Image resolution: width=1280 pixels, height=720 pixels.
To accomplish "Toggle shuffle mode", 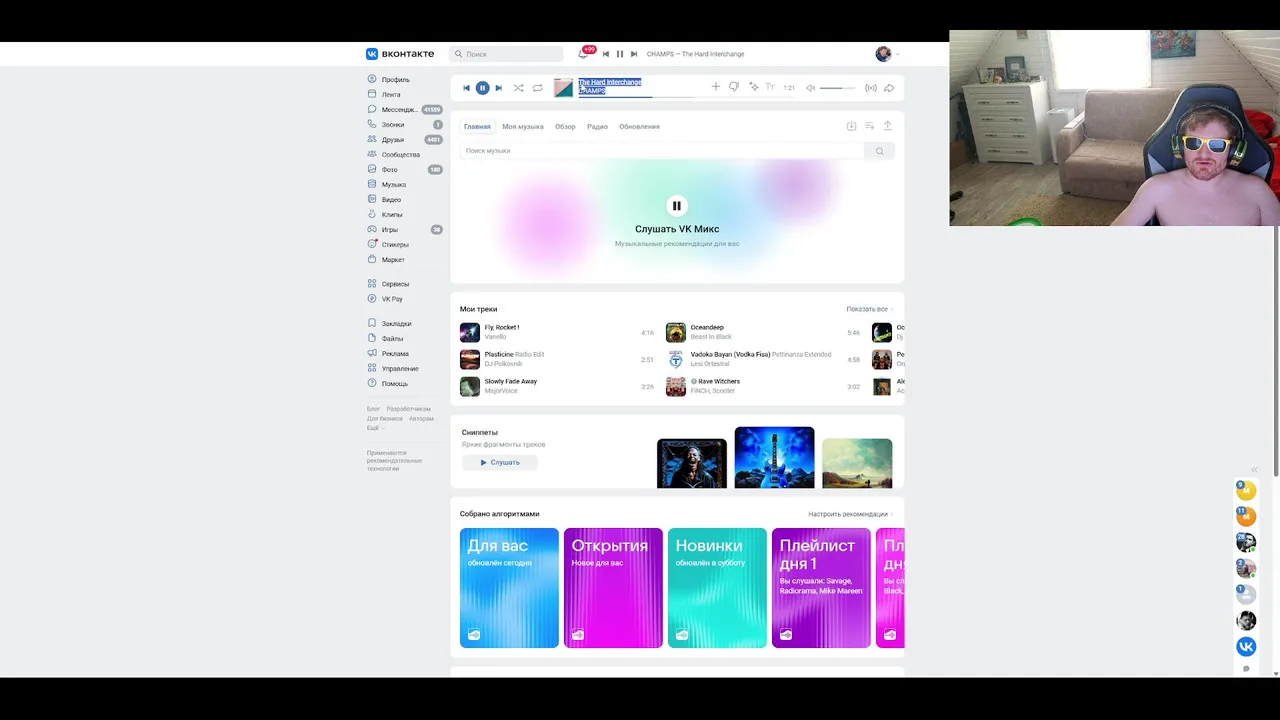I will (x=518, y=88).
